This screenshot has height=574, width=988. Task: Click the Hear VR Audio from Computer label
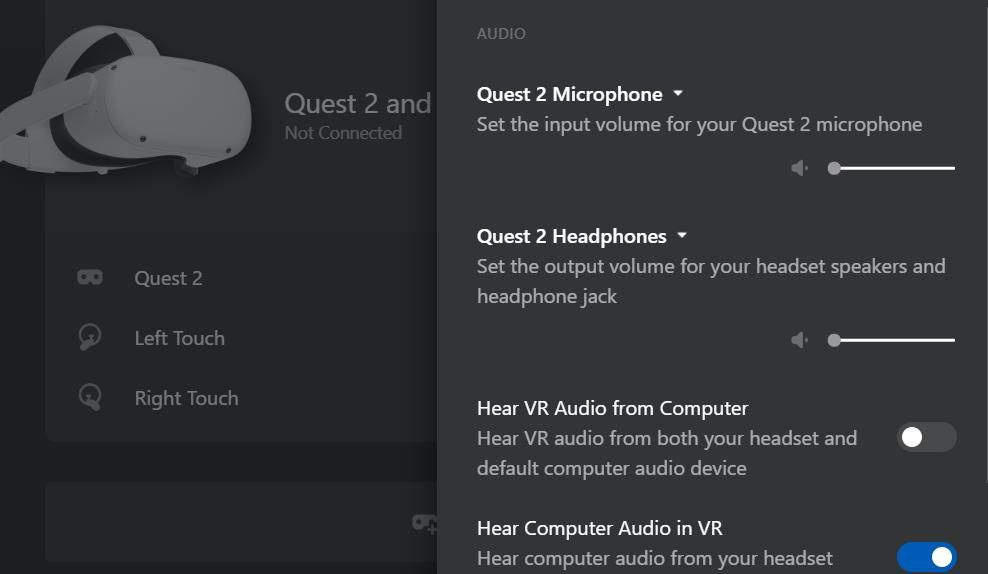point(612,408)
